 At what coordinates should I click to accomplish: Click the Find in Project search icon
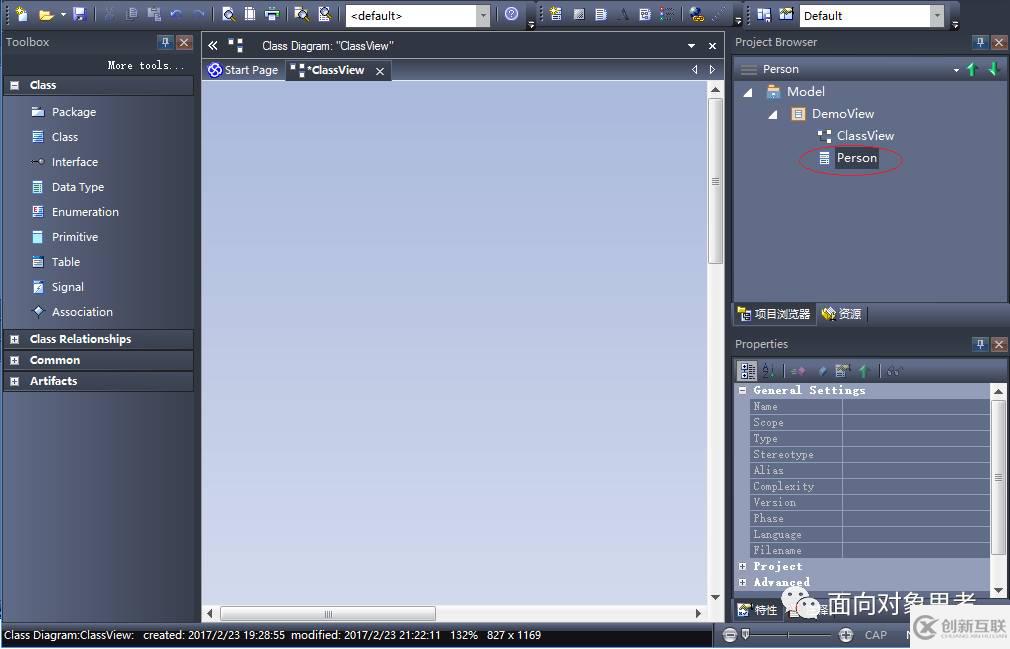(301, 14)
